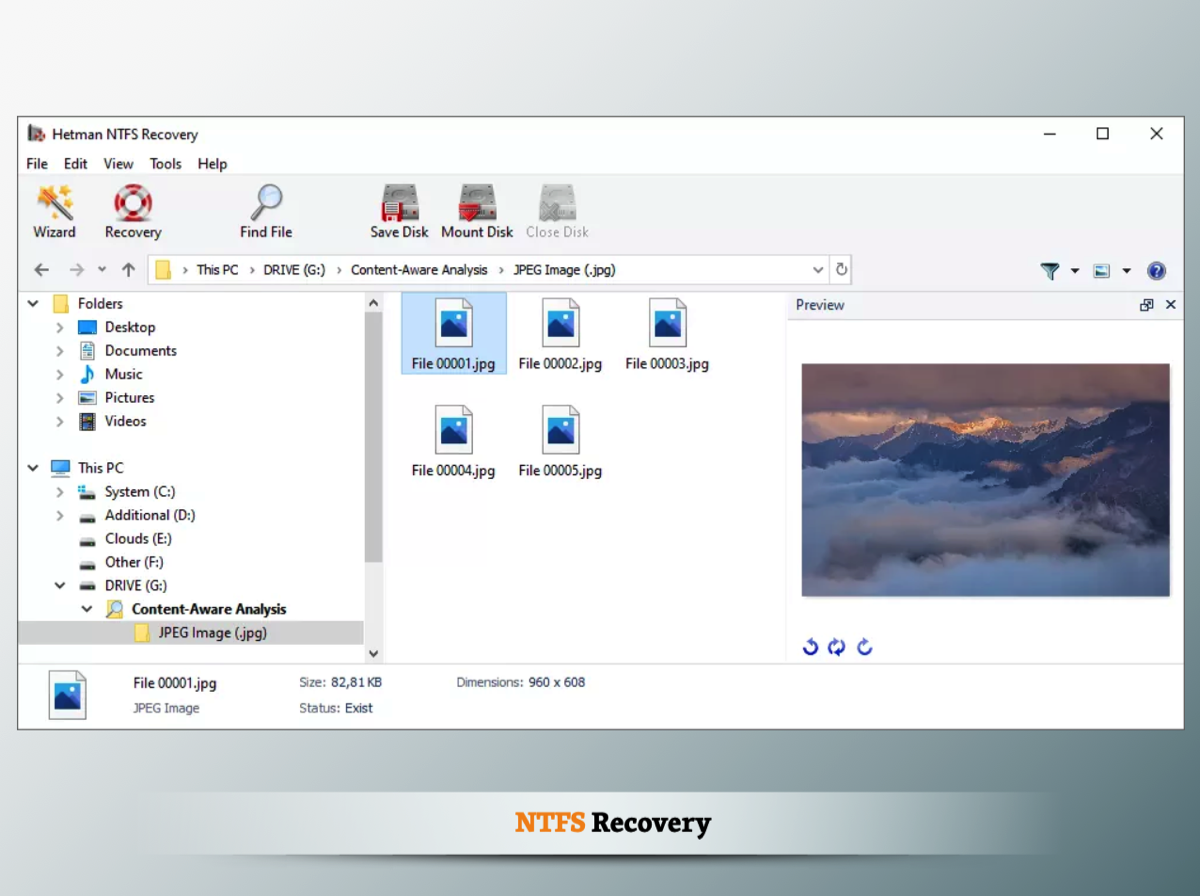Launch the Wizard tool

click(x=54, y=211)
